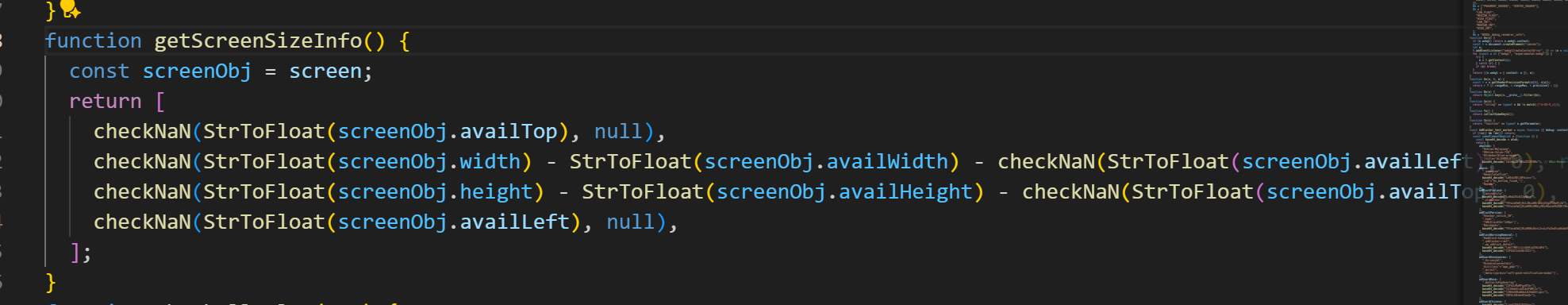1568x305 pixels.
Task: Select screenObj in the const declaration
Action: pos(197,71)
